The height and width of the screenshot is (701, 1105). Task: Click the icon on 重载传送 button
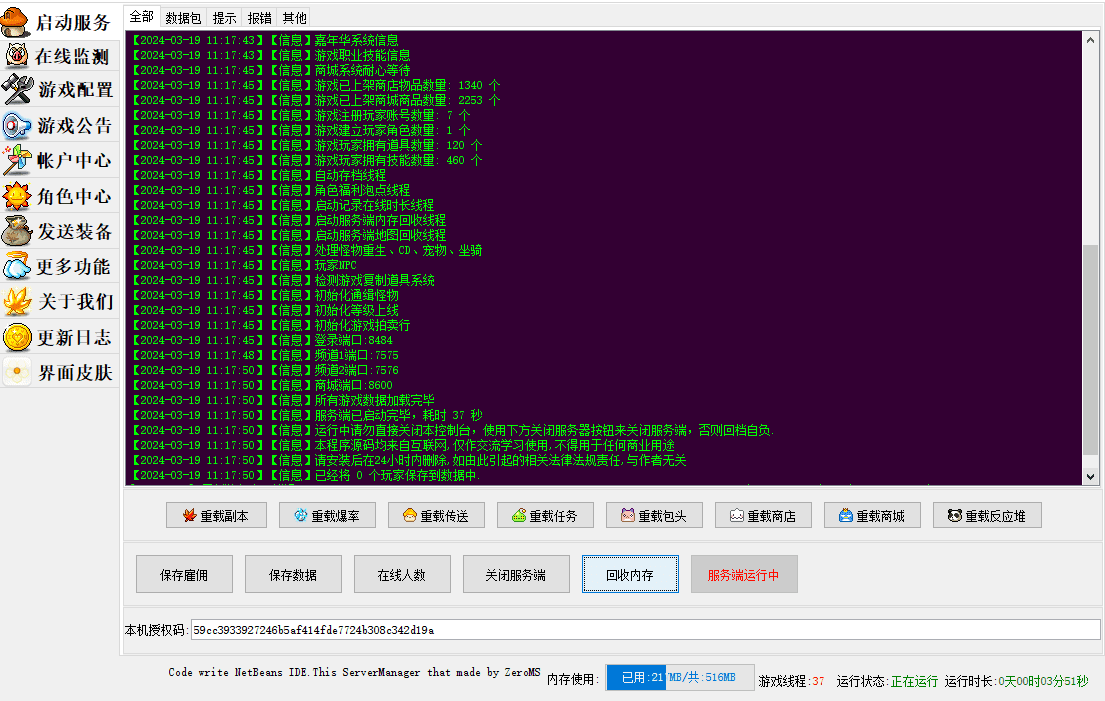pyautogui.click(x=409, y=516)
